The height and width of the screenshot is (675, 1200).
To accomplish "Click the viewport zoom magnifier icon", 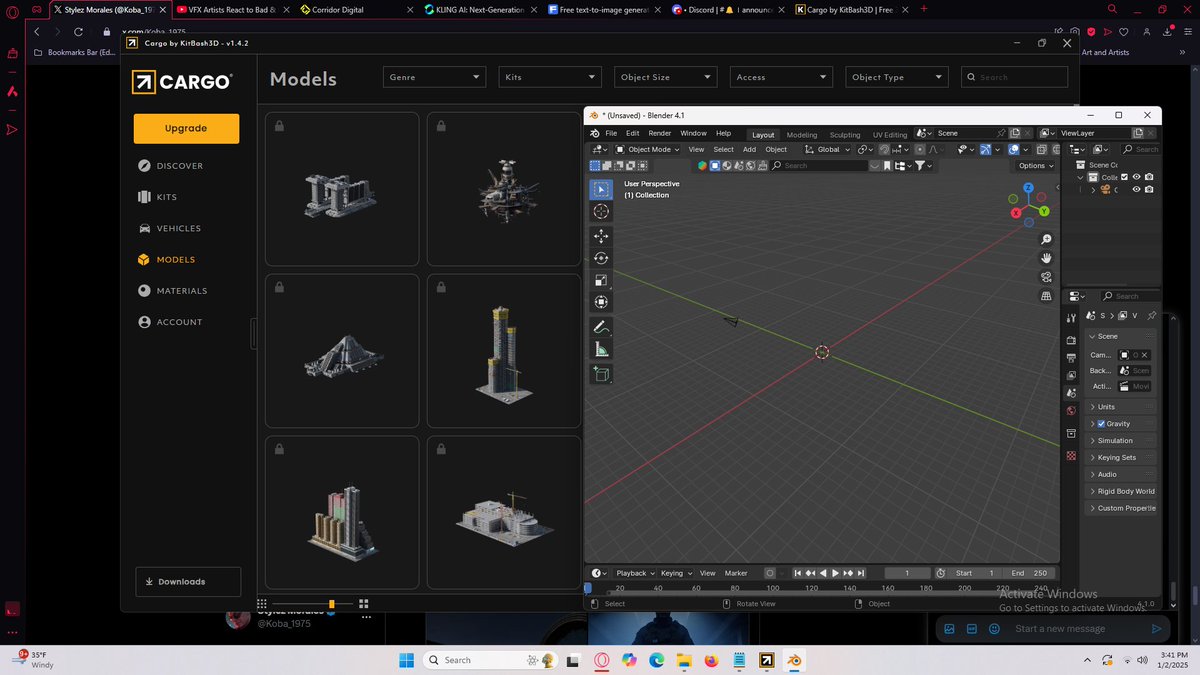I will pyautogui.click(x=1046, y=239).
